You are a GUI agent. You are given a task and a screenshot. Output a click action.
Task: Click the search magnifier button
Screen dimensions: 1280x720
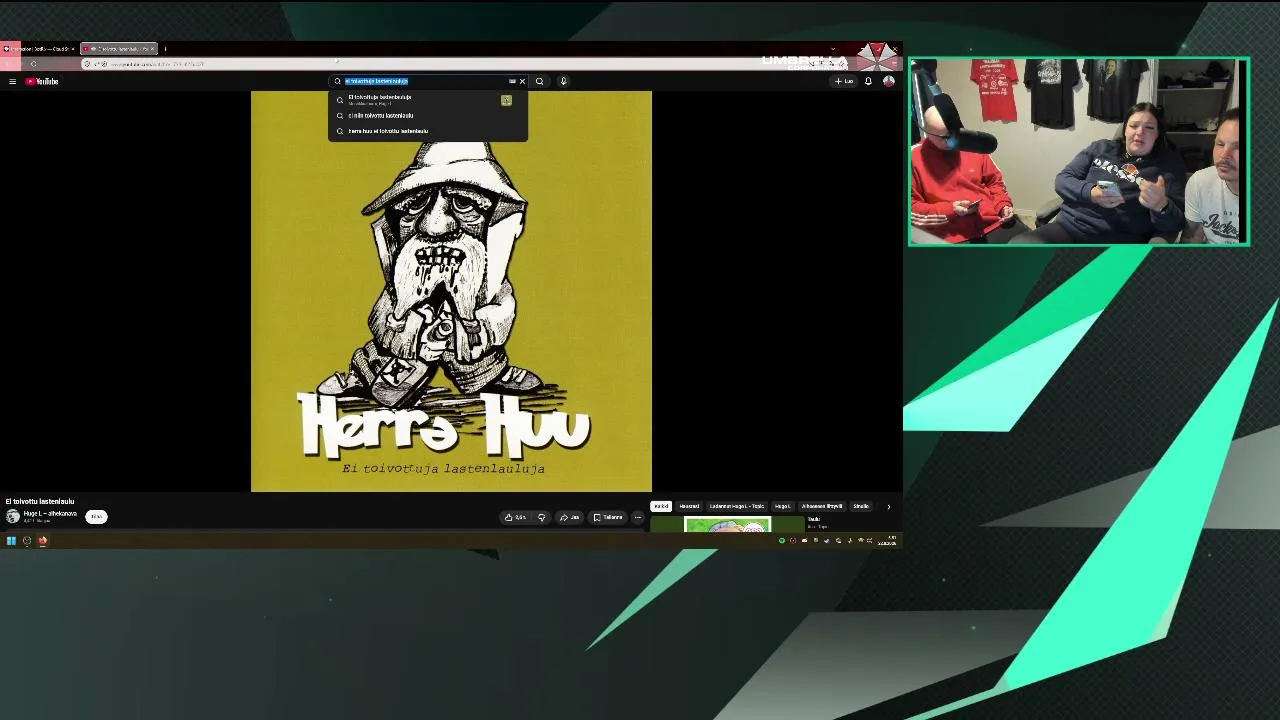coord(539,81)
